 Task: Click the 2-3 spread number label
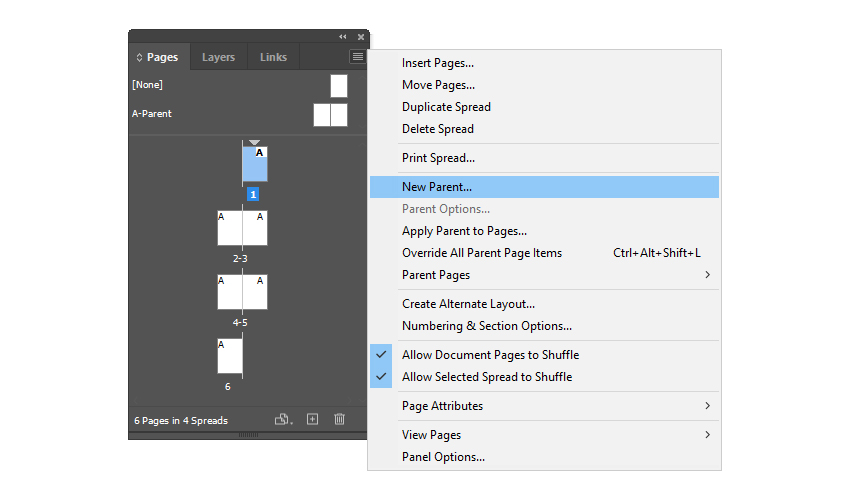click(x=240, y=259)
